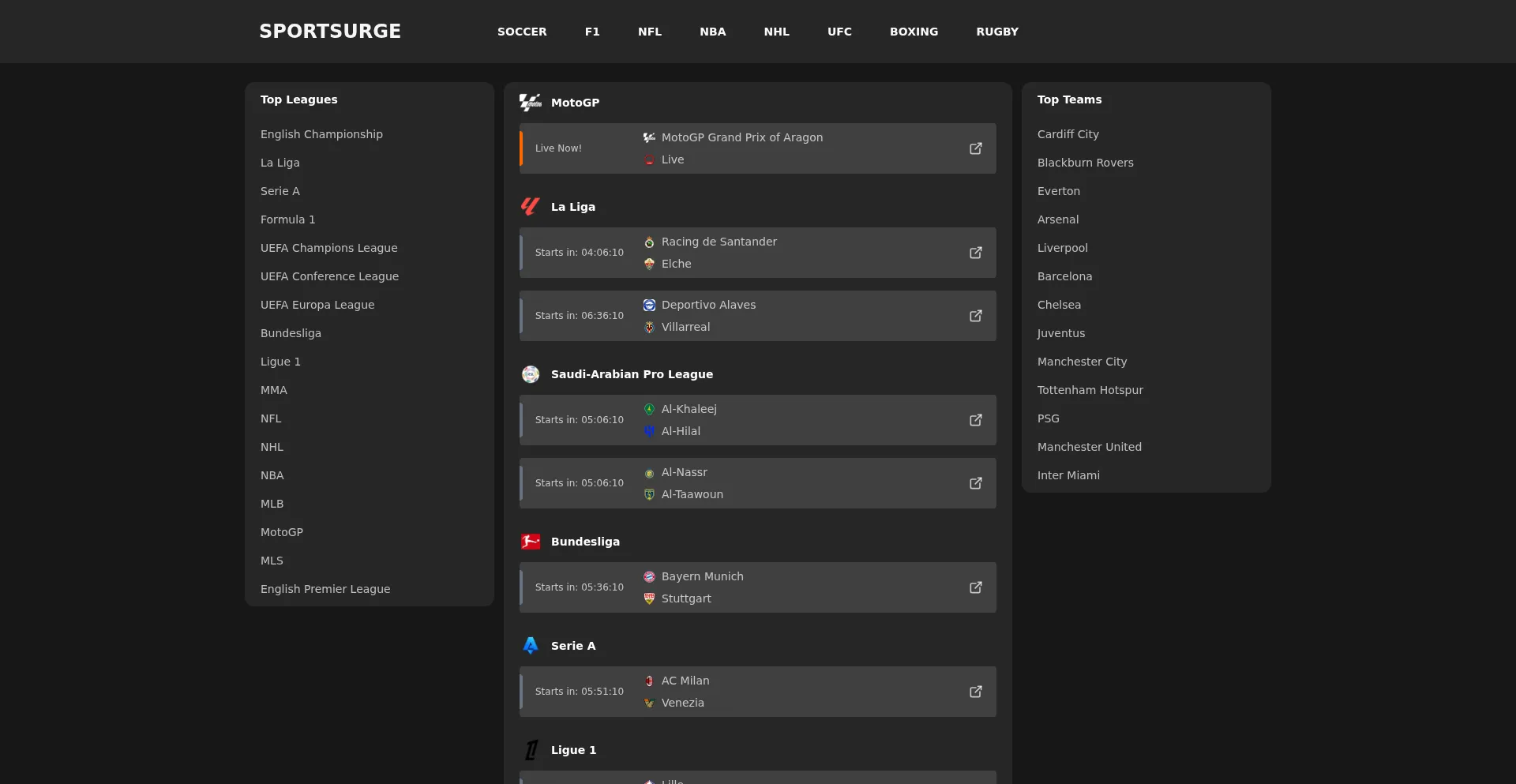Image resolution: width=1516 pixels, height=784 pixels.
Task: Select English Championship in Top Leagues
Action: 321,134
